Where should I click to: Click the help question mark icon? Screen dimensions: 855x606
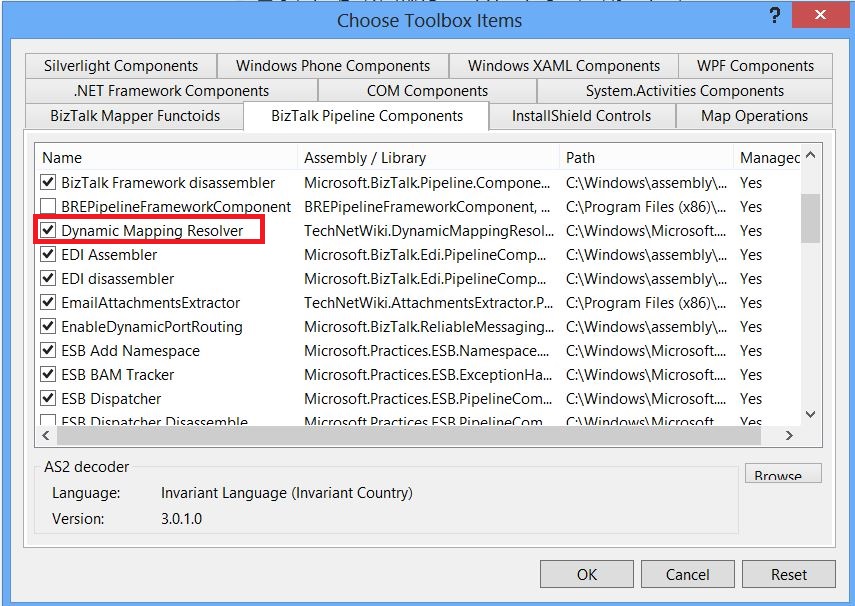point(775,15)
